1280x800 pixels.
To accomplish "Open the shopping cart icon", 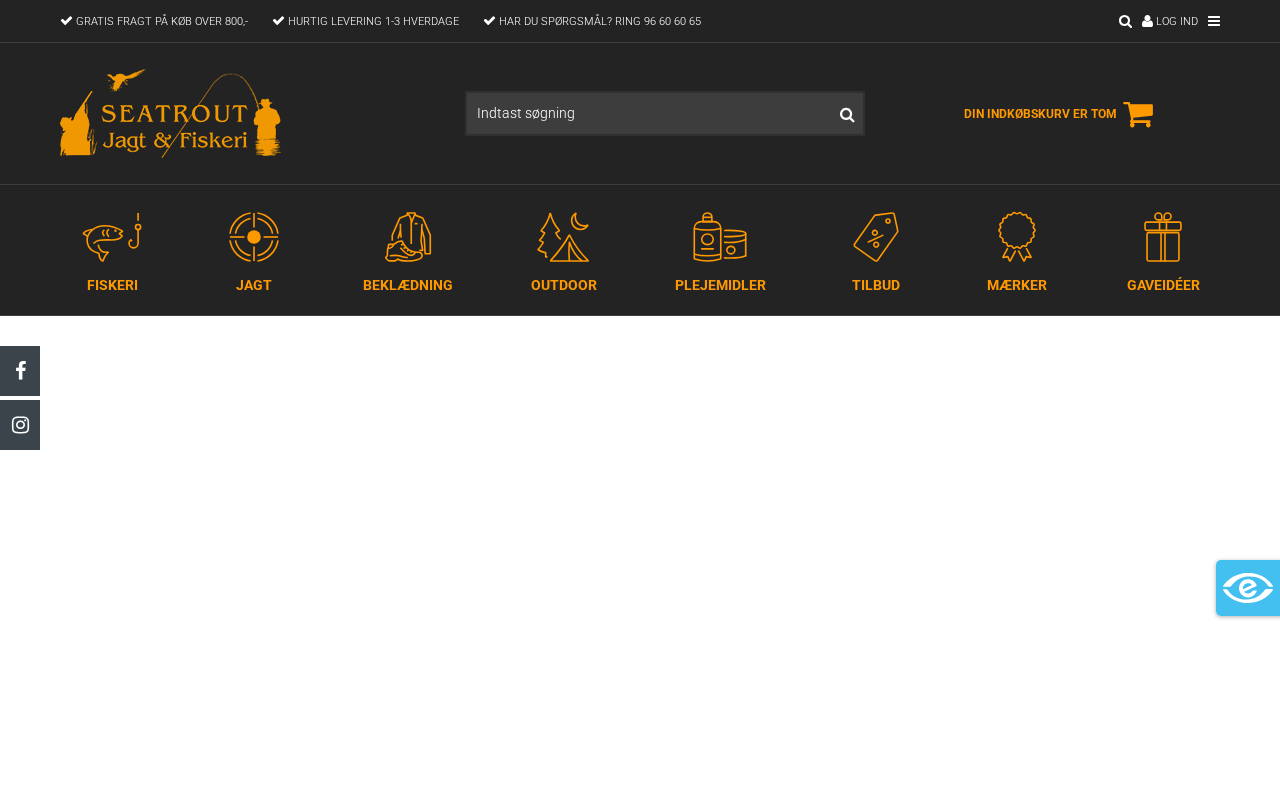I will coord(1138,114).
